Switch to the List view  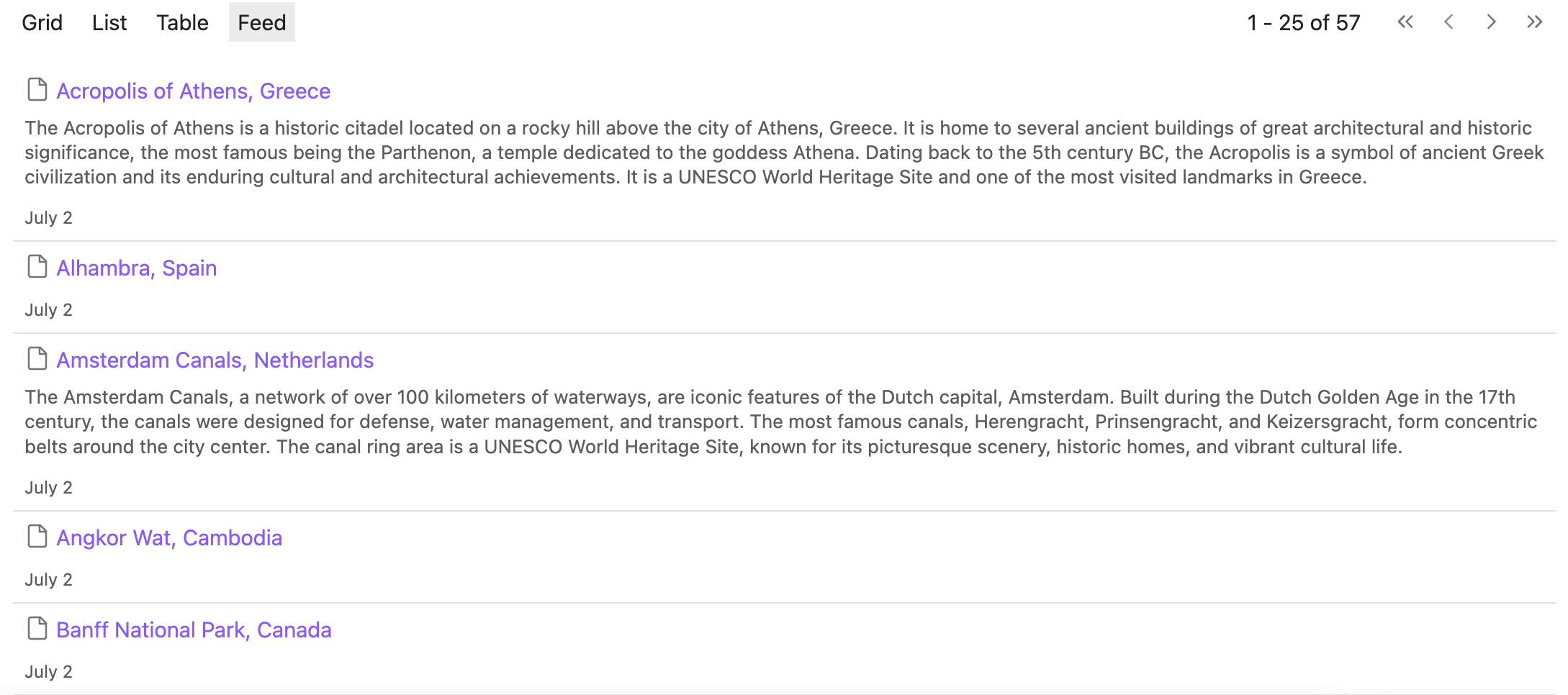[109, 22]
